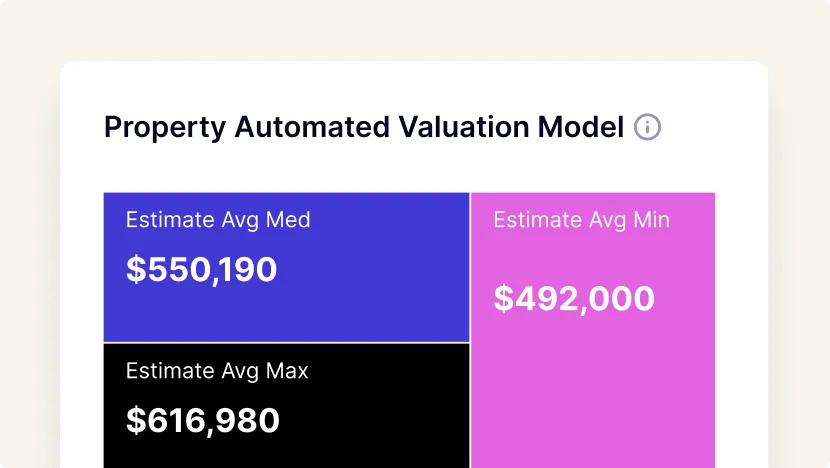Click the $550,190 median value
Image resolution: width=830 pixels, height=468 pixels.
coord(201,269)
